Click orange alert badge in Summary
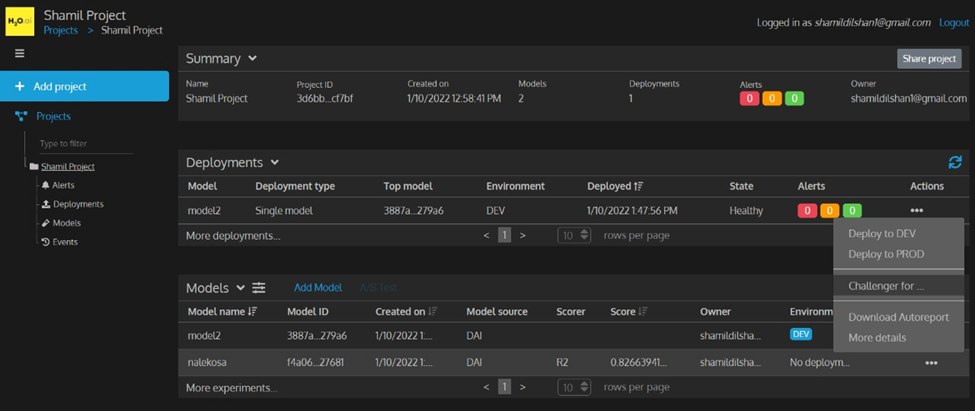 (x=771, y=99)
